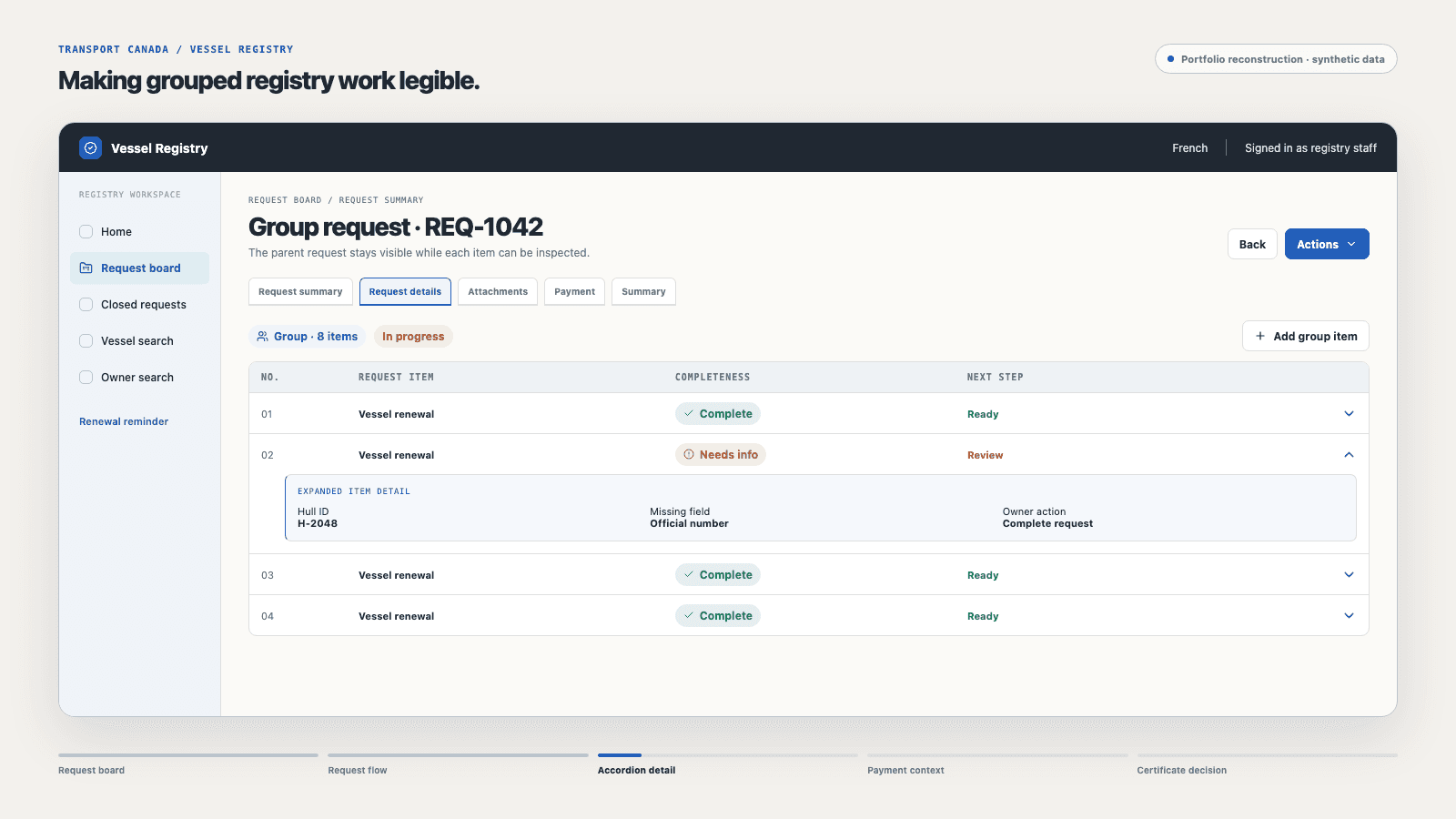Toggle the Closed requests sidebar checkbox

coord(86,305)
